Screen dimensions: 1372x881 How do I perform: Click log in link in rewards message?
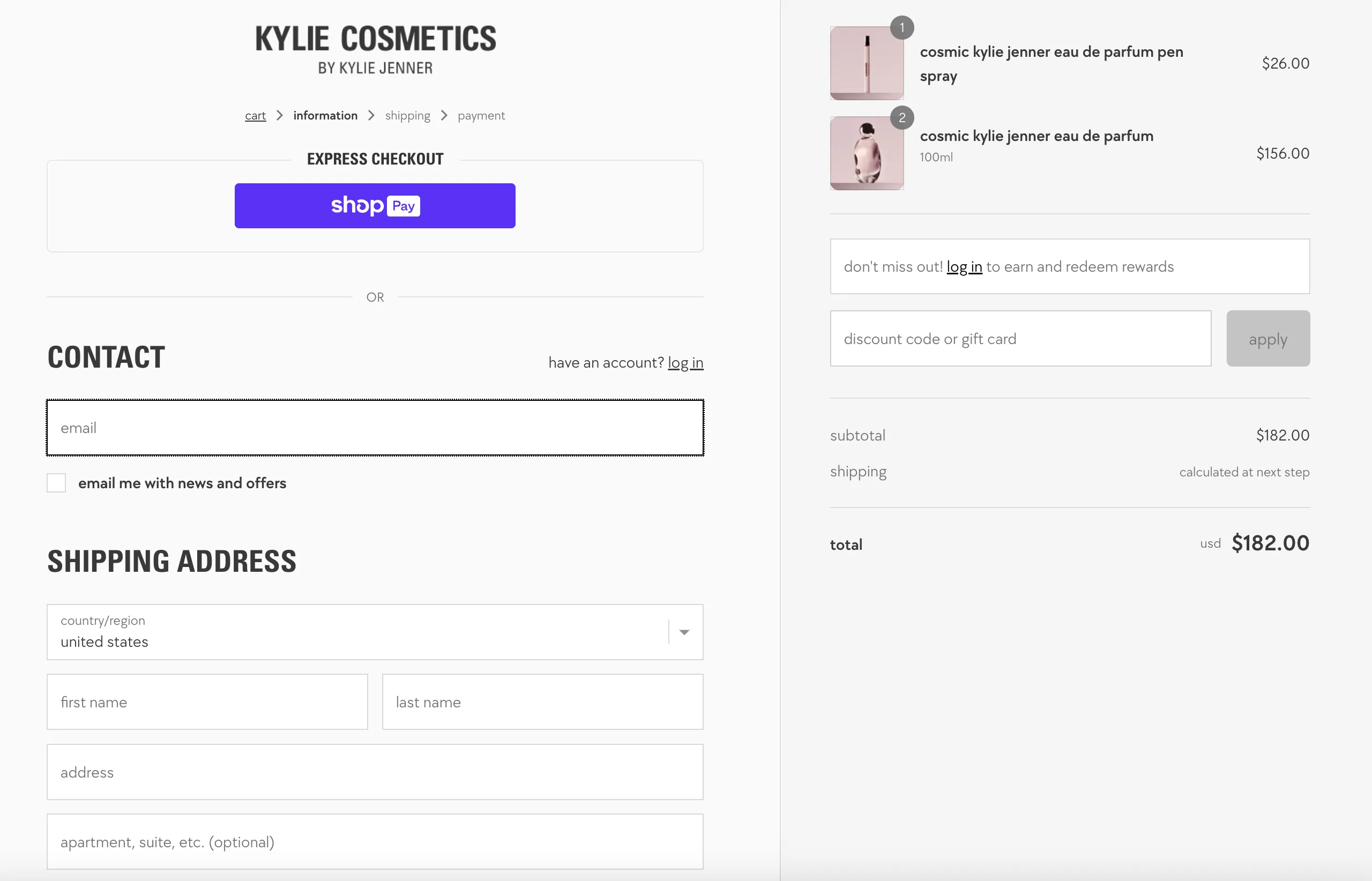pyautogui.click(x=963, y=266)
